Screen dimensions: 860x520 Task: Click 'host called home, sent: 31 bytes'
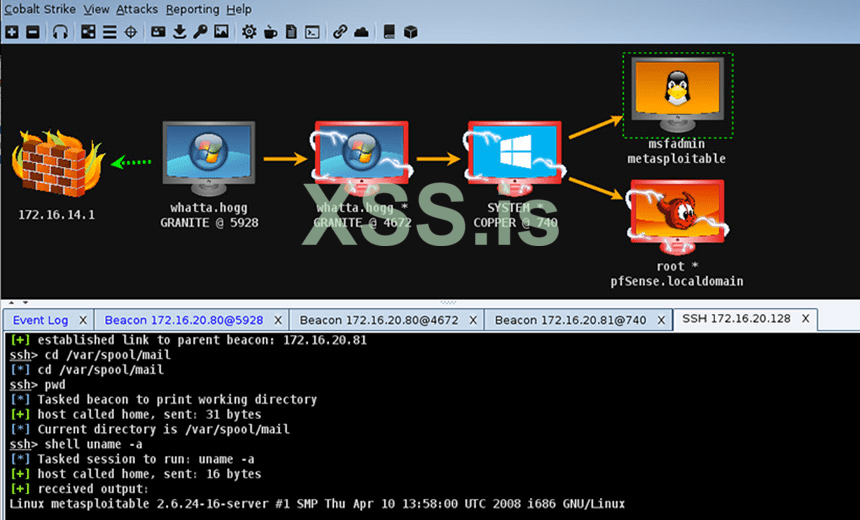(x=135, y=414)
